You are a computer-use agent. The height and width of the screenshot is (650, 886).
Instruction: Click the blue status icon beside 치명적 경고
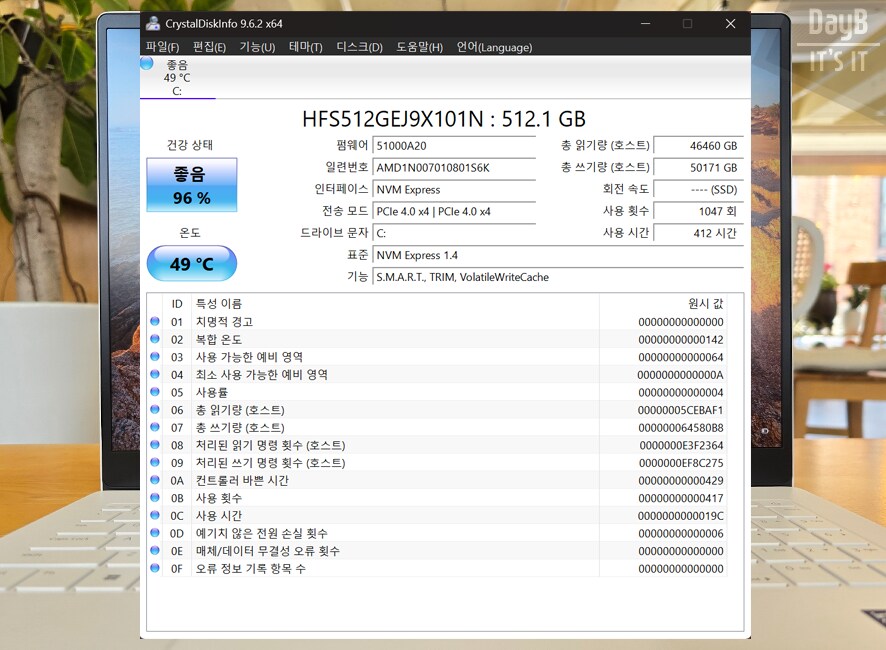tap(157, 321)
